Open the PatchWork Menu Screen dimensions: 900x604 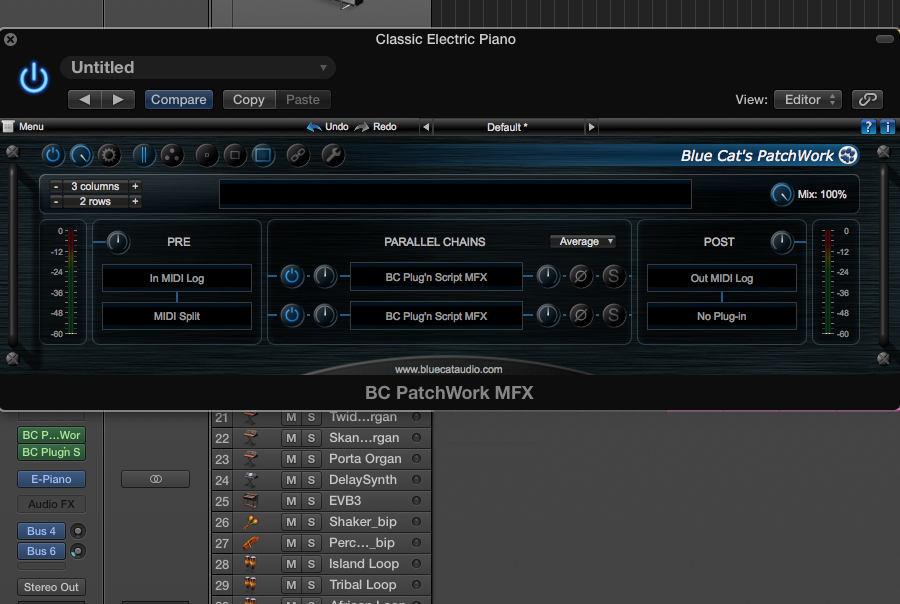coord(24,126)
